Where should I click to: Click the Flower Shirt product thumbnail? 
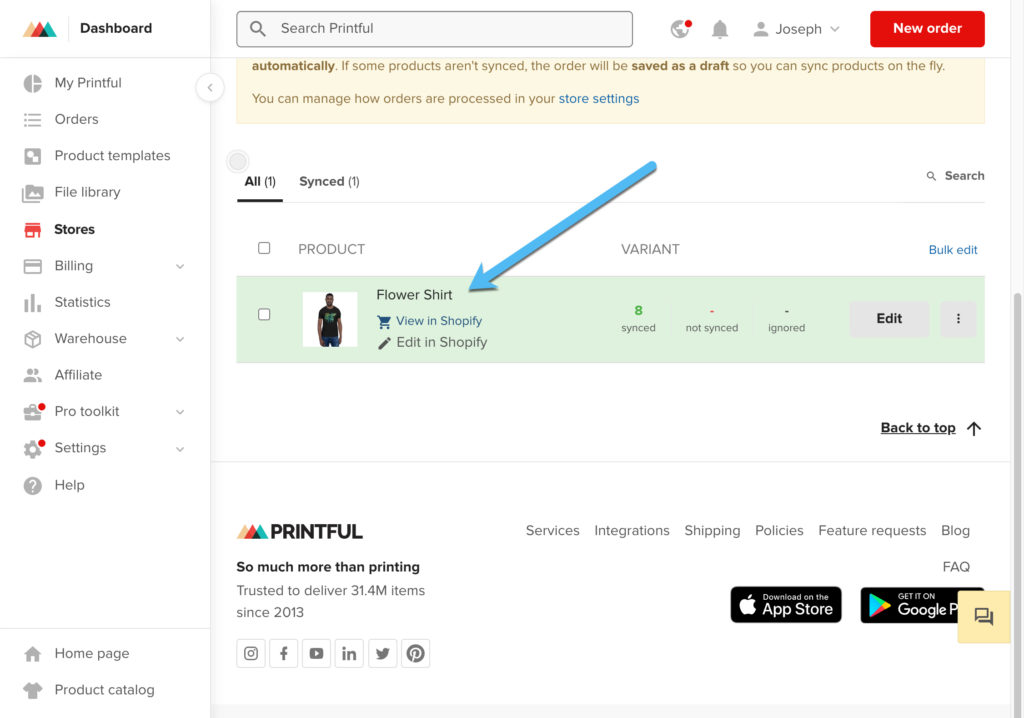pyautogui.click(x=330, y=319)
